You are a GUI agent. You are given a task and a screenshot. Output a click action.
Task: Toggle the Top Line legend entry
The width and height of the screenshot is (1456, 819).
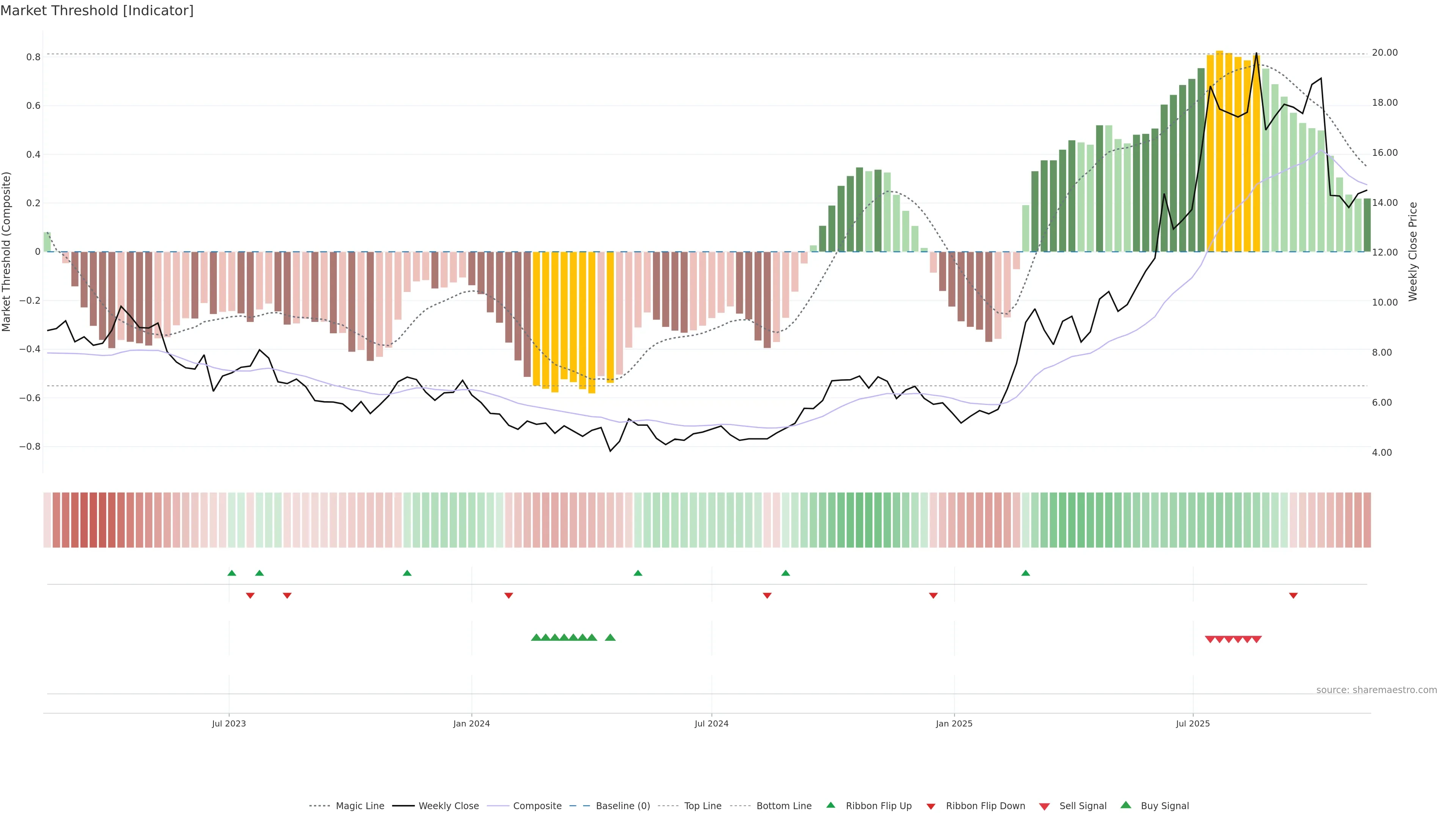coord(703,806)
